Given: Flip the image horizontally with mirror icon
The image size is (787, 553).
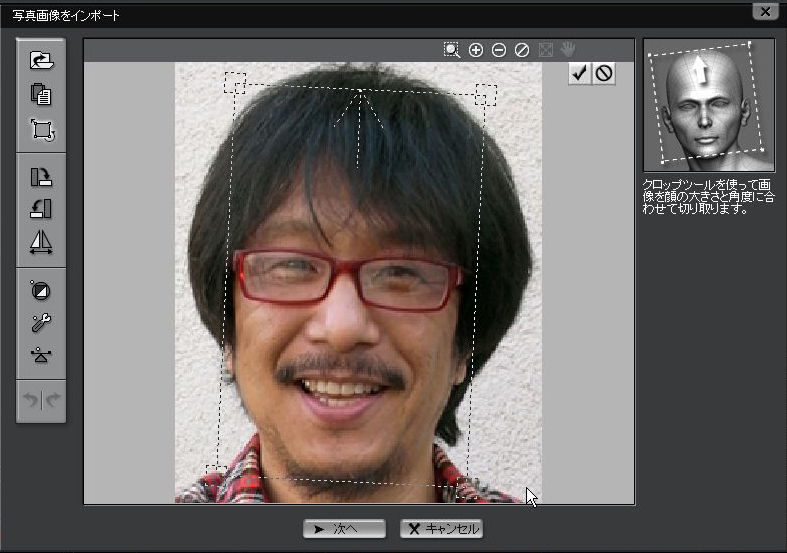Looking at the screenshot, I should tap(41, 242).
